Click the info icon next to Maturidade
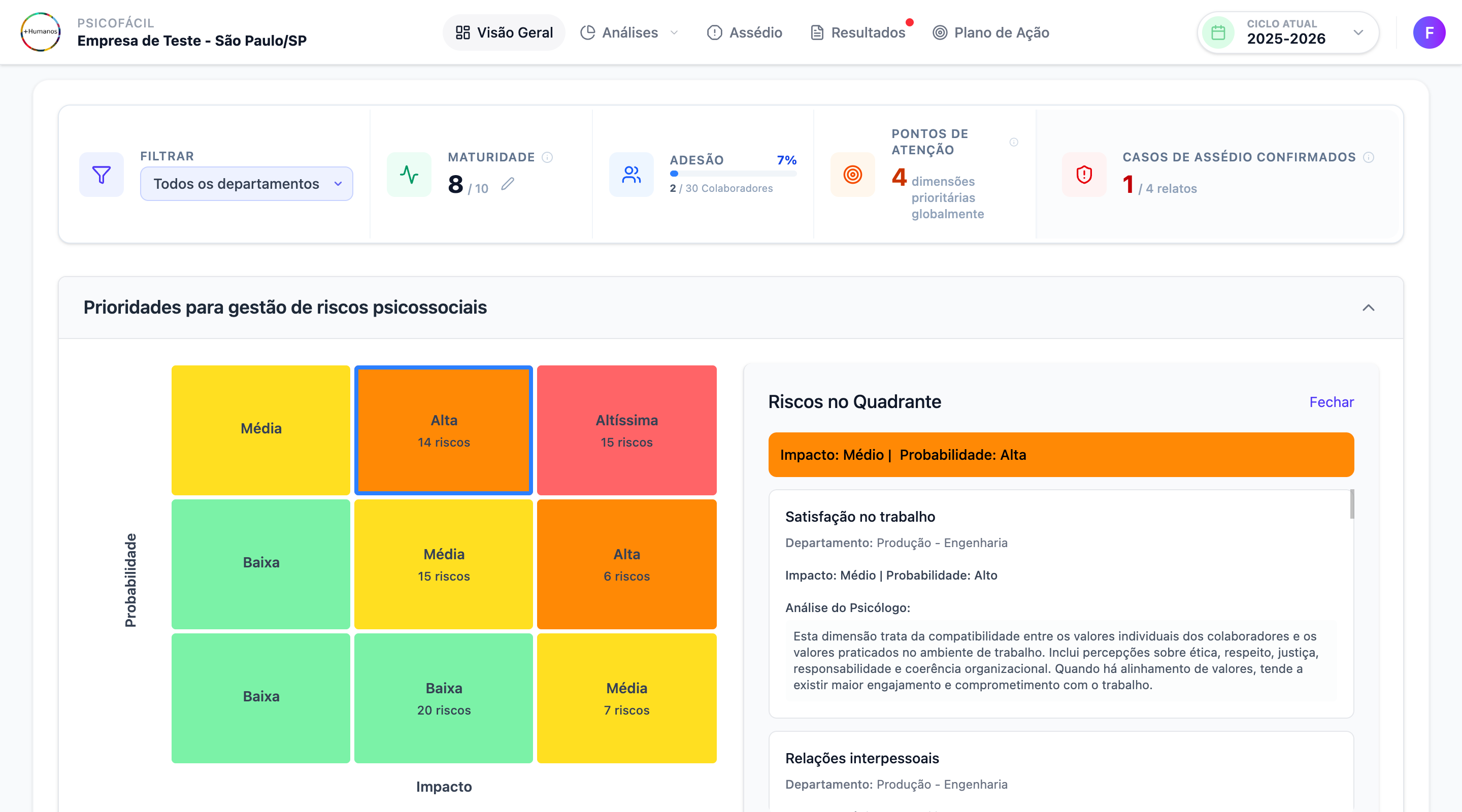The width and height of the screenshot is (1462, 812). point(547,157)
